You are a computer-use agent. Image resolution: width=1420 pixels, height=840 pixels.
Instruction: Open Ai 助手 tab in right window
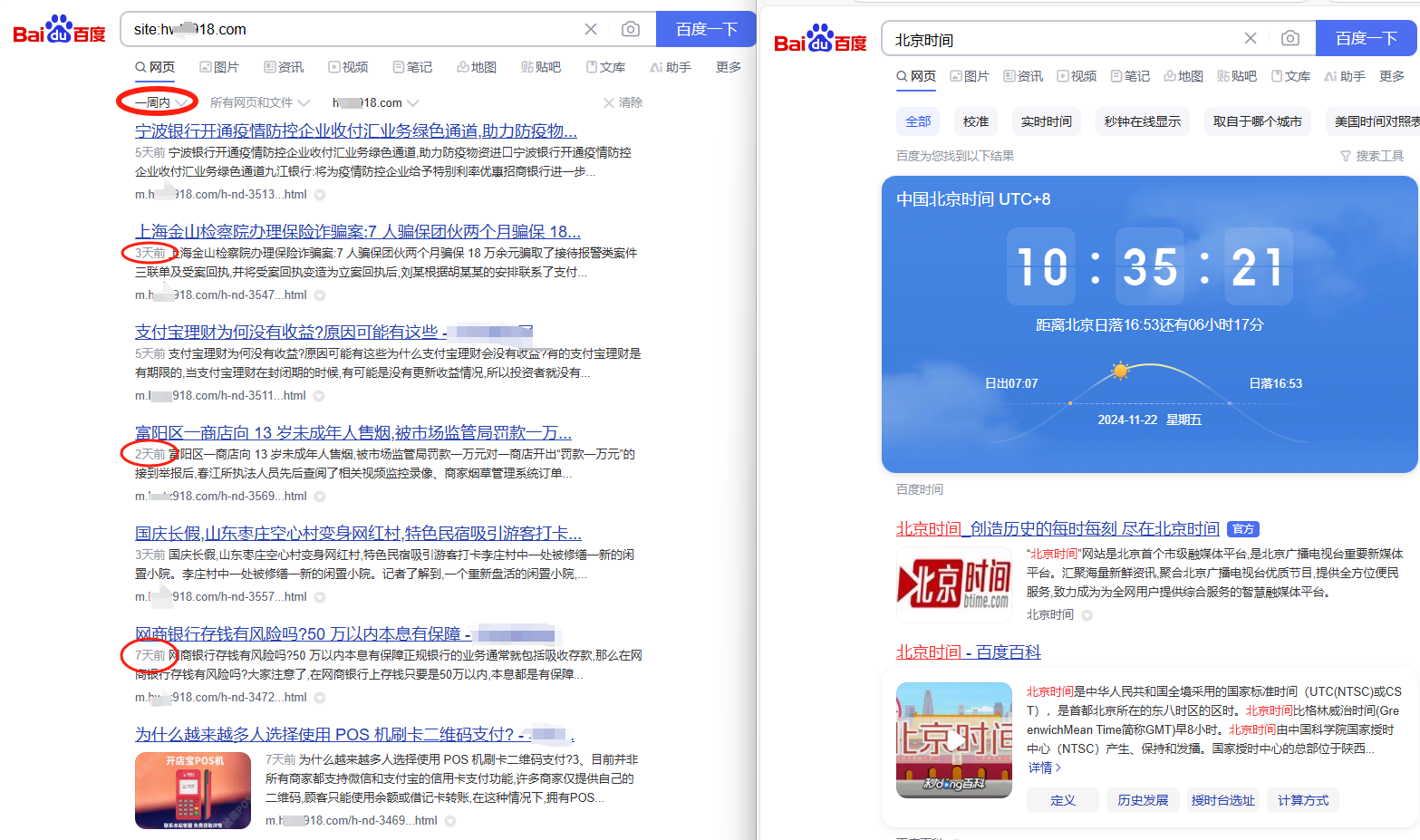click(1345, 76)
